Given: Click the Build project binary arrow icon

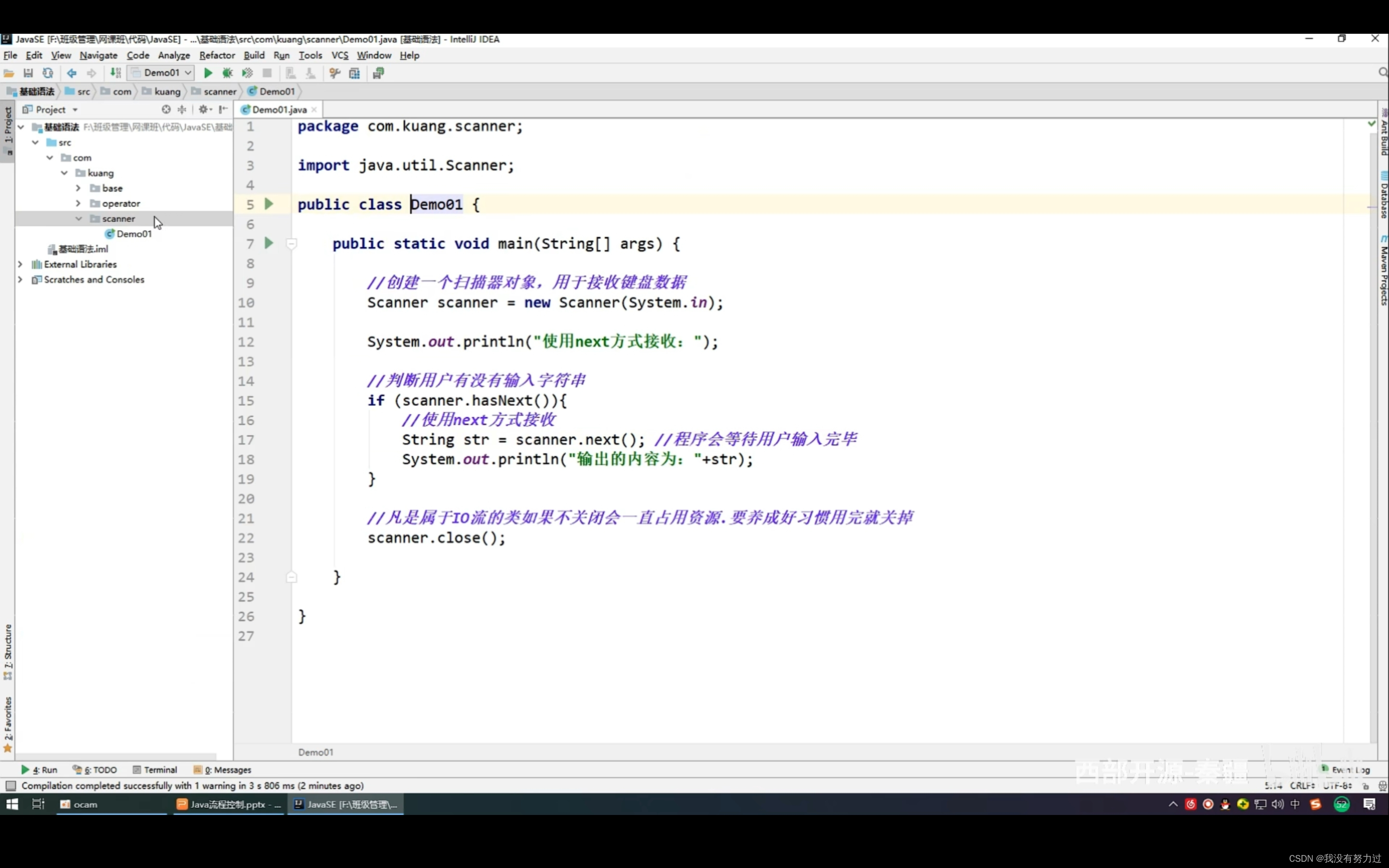Looking at the screenshot, I should pos(115,73).
